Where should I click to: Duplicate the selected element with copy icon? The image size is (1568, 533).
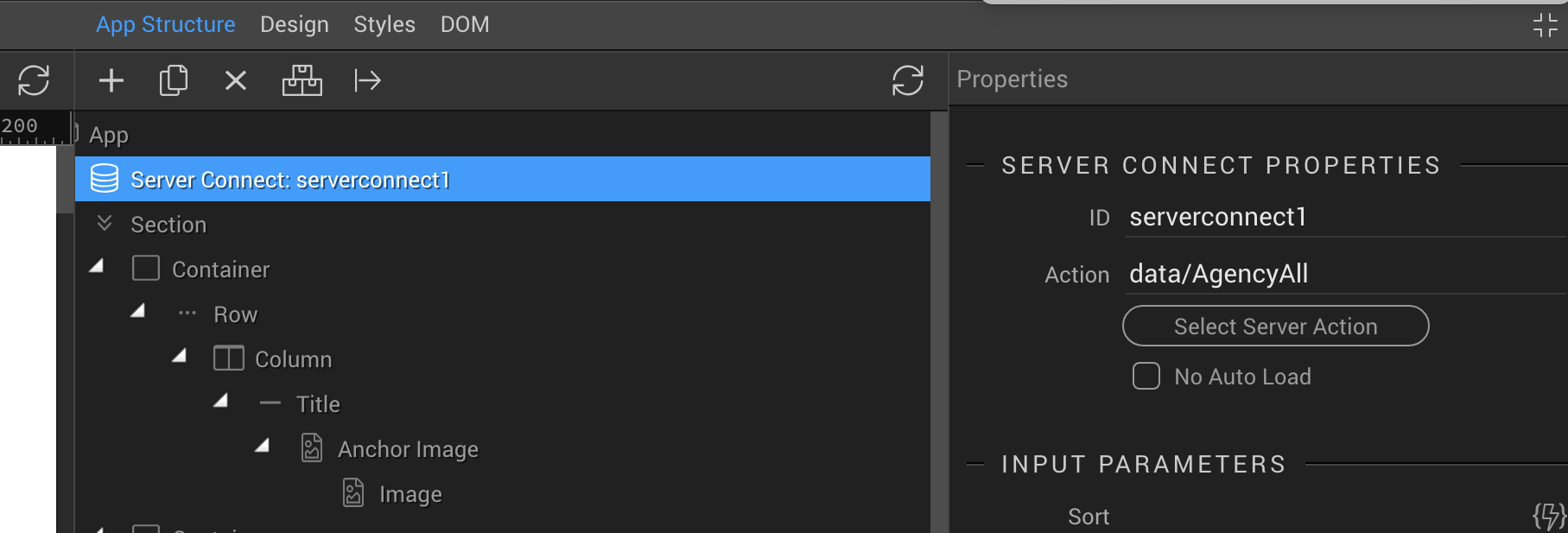(174, 80)
